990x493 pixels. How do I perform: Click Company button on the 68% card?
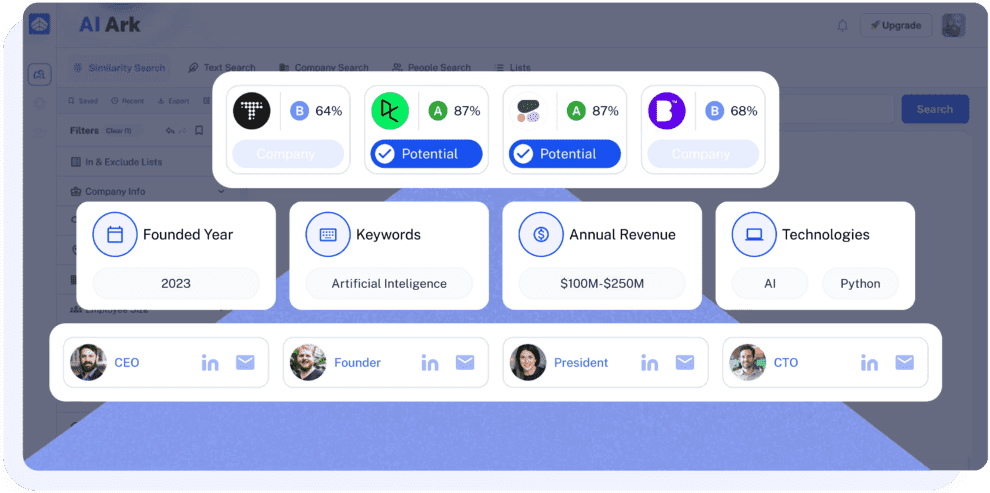(703, 154)
